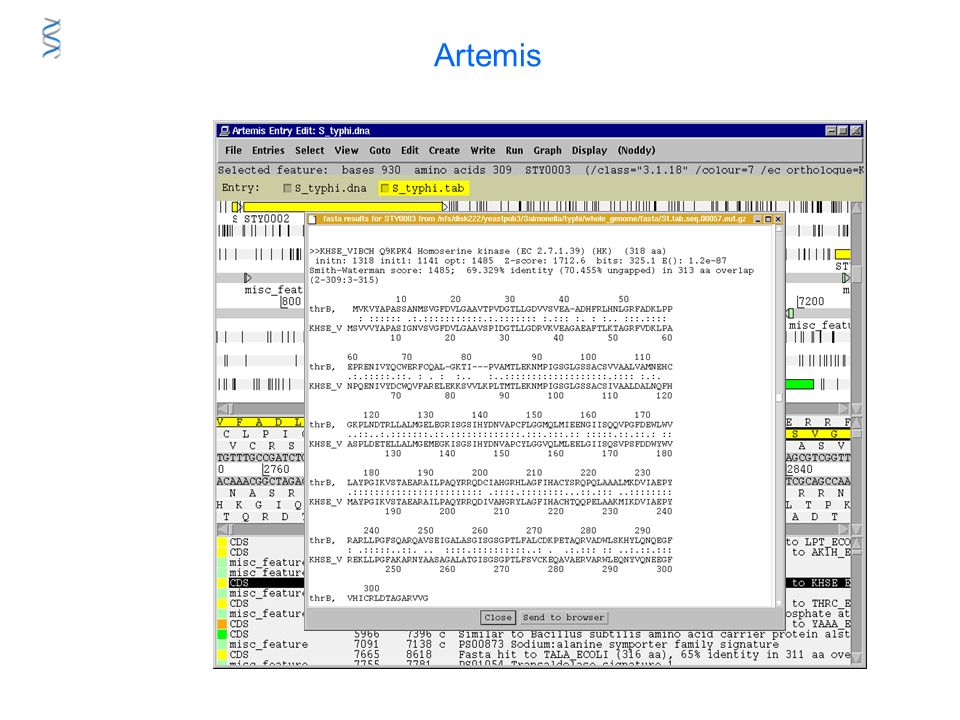Image resolution: width=960 pixels, height=720 pixels.
Task: Click fasta results scrollbar up arrow
Action: [x=779, y=230]
